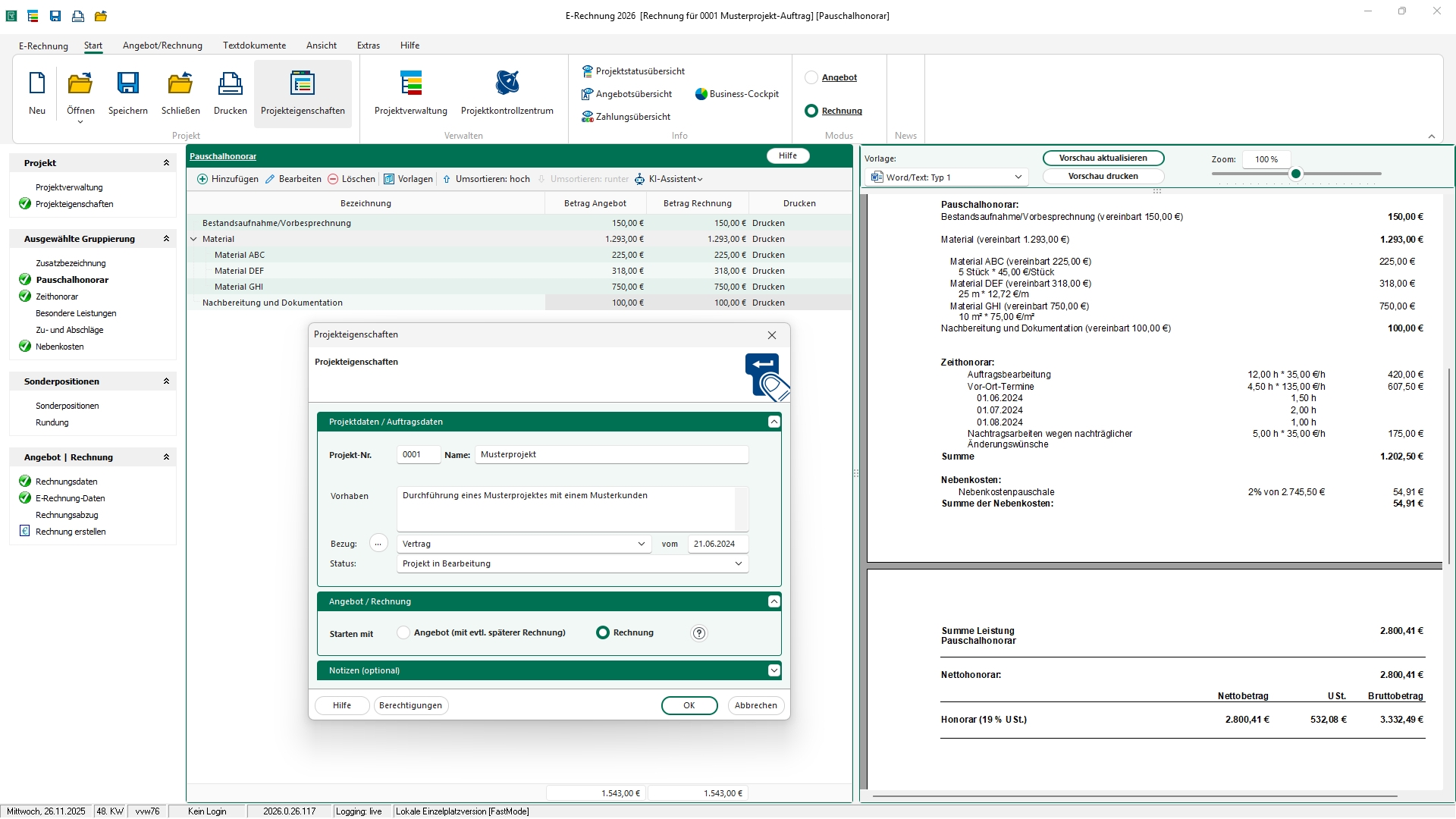1456x819 pixels.
Task: Click the question mark help icon in dialog
Action: 699,633
